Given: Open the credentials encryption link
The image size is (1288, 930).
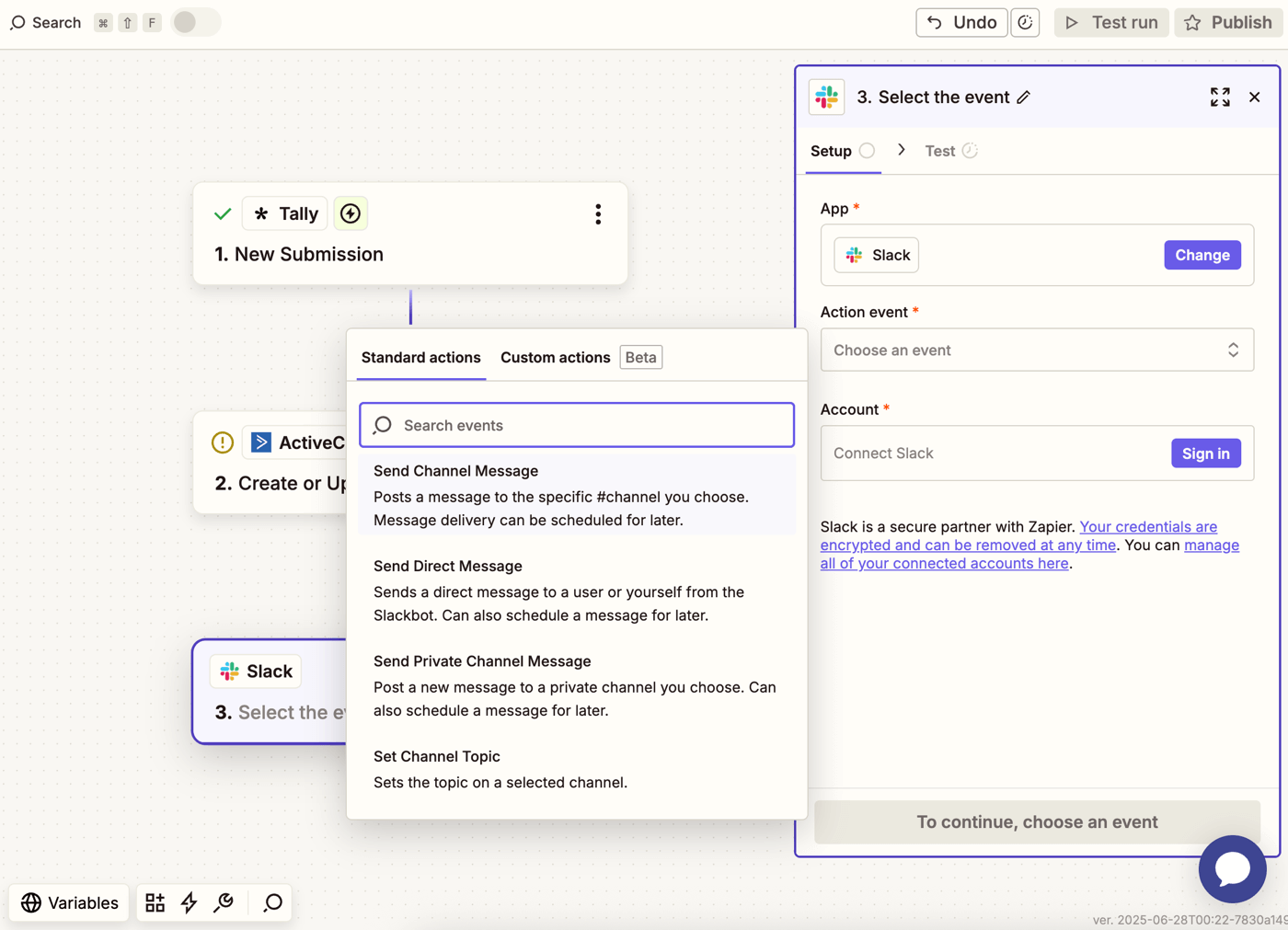Looking at the screenshot, I should coord(1018,535).
